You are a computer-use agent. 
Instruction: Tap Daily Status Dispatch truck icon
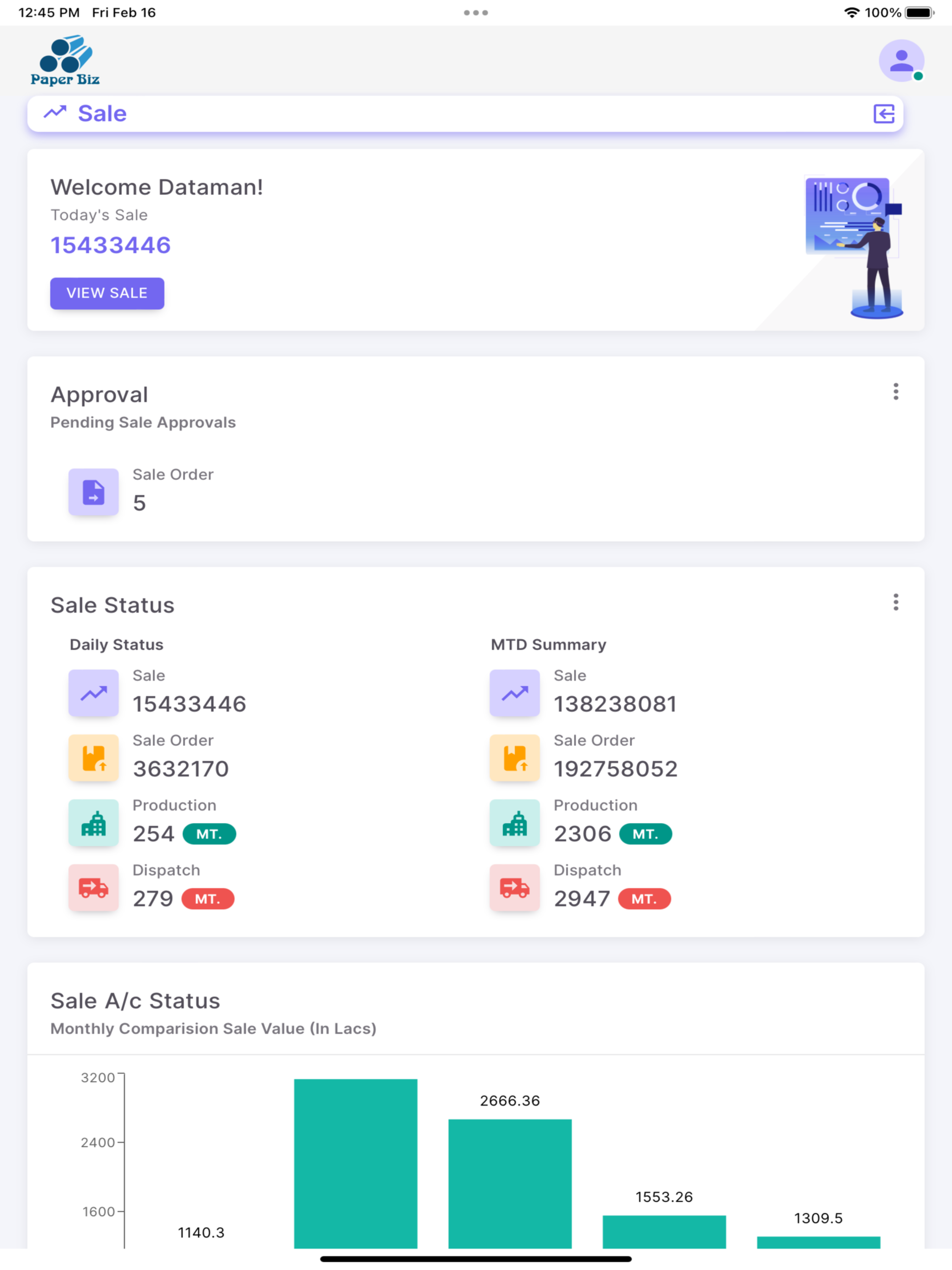click(93, 887)
